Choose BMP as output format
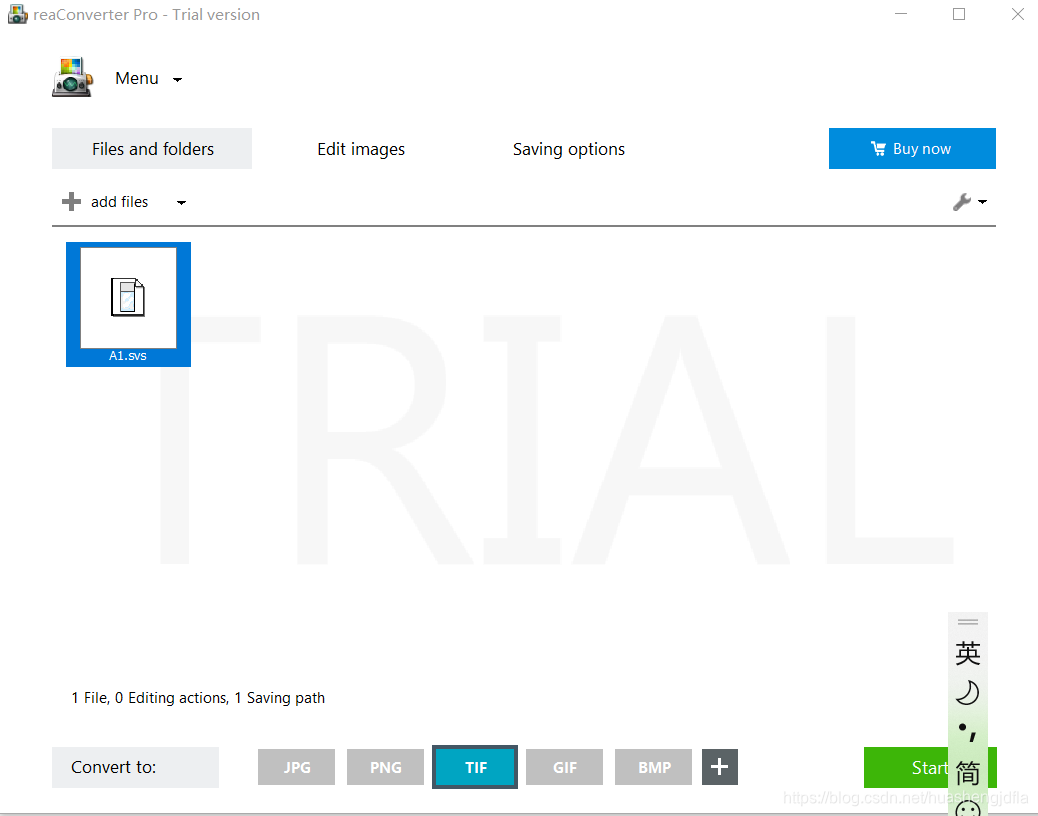Image resolution: width=1038 pixels, height=816 pixels. click(653, 767)
